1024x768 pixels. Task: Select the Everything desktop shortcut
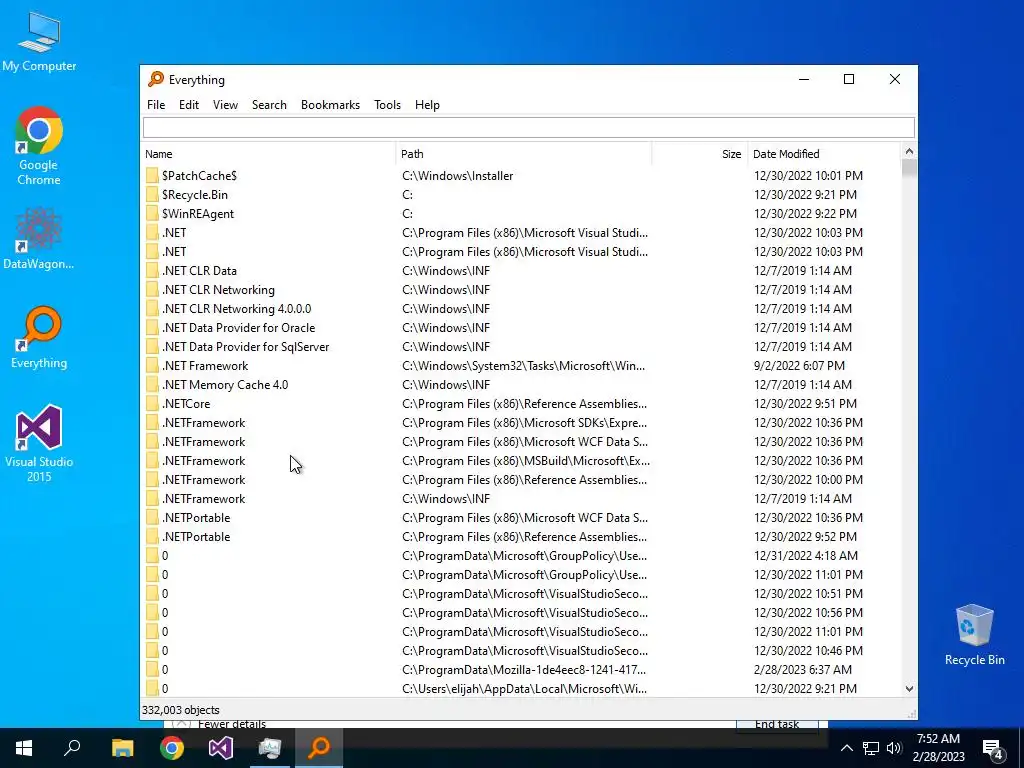[39, 337]
